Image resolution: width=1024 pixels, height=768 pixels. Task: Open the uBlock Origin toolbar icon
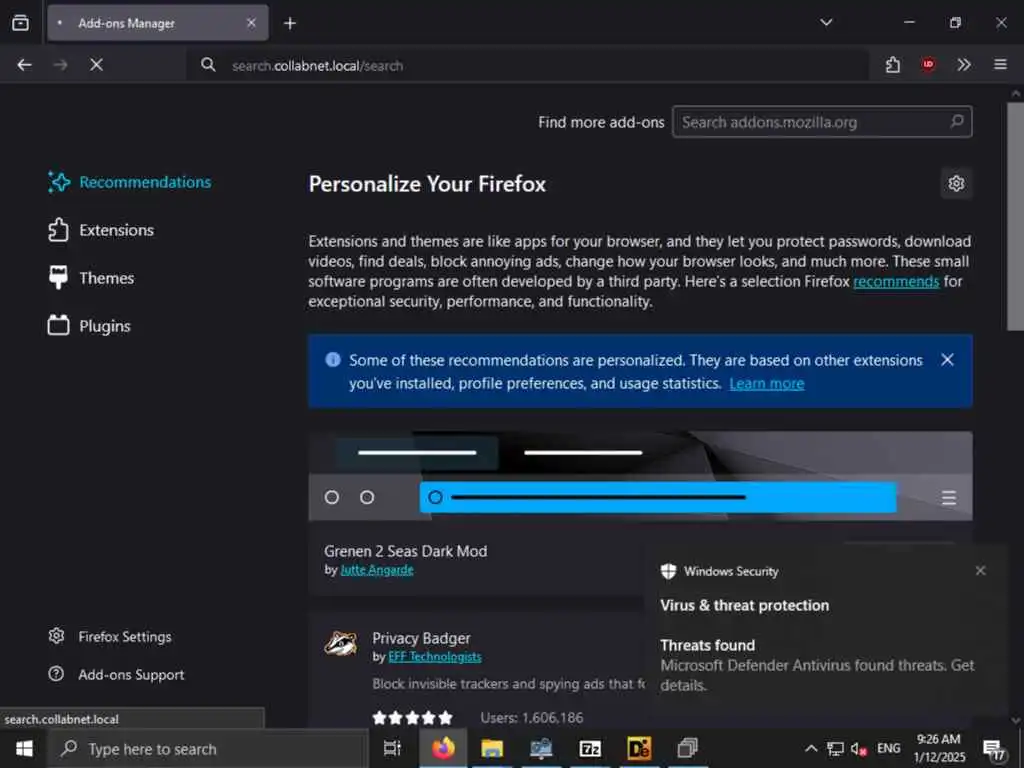[928, 65]
